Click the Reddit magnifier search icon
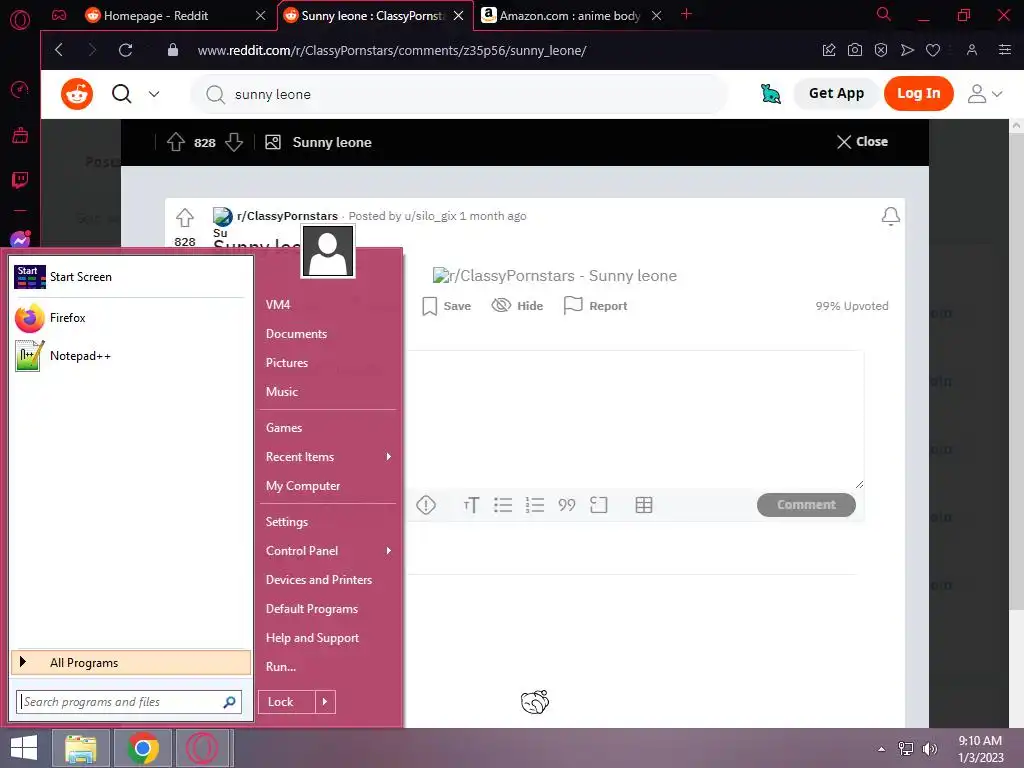The width and height of the screenshot is (1024, 768). [121, 94]
